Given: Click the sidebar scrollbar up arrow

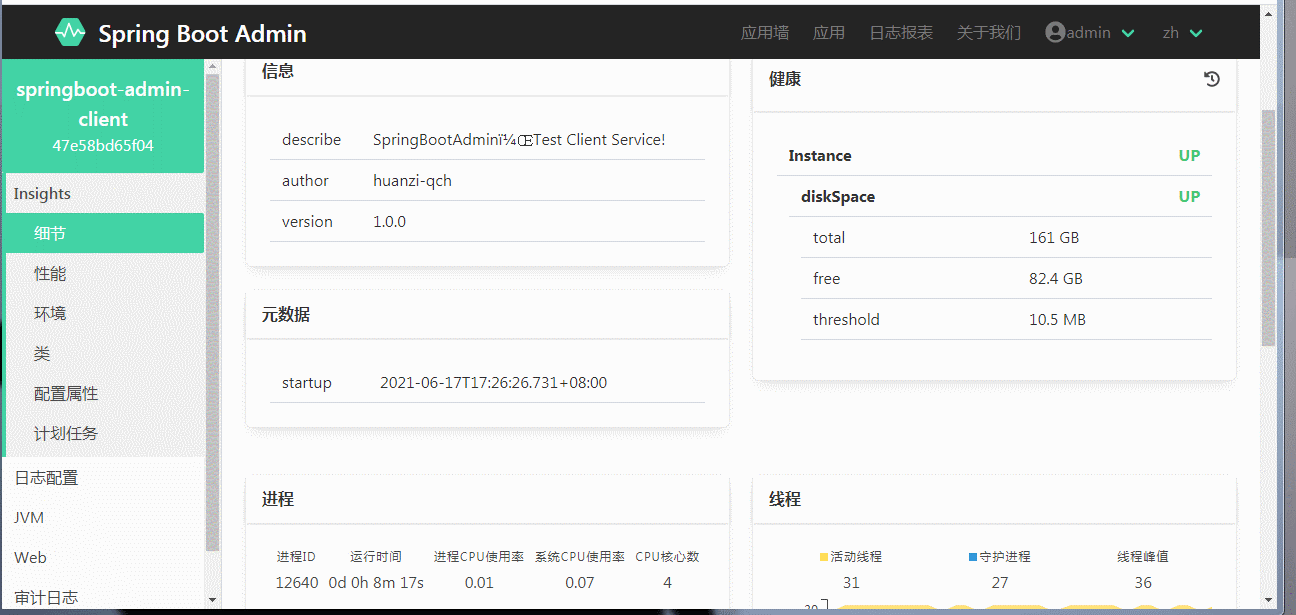Looking at the screenshot, I should pos(212,66).
